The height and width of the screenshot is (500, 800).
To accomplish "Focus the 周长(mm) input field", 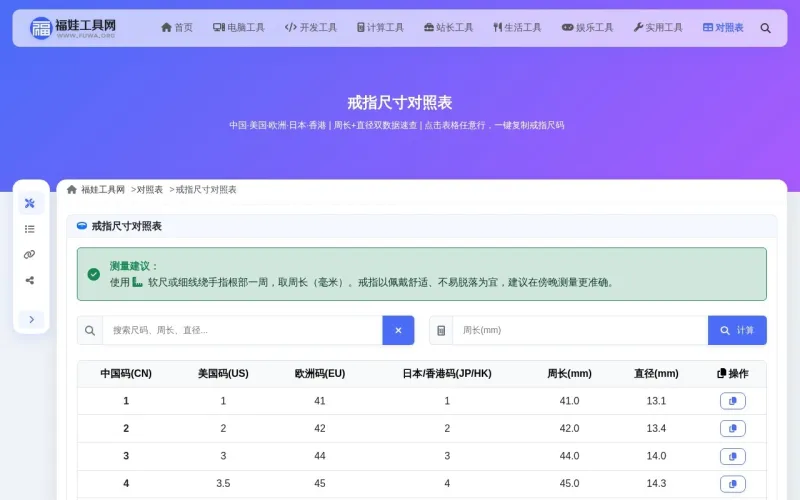I will tap(580, 331).
